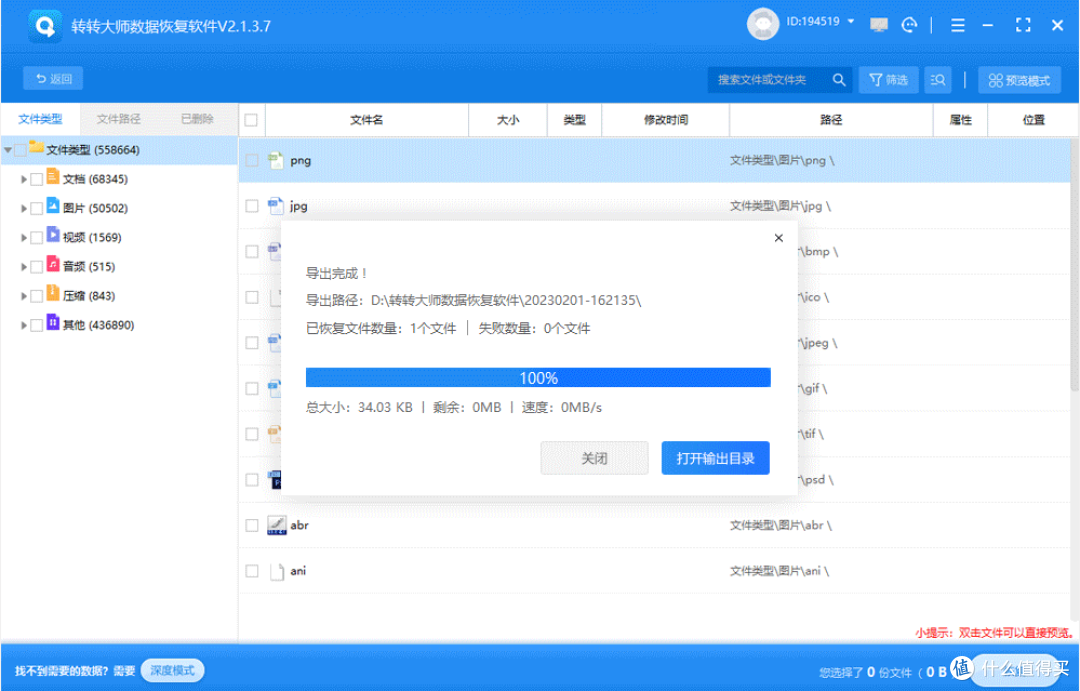Click the monitor screen icon in title bar
Viewport: 1080px width, 691px height.
(x=878, y=25)
